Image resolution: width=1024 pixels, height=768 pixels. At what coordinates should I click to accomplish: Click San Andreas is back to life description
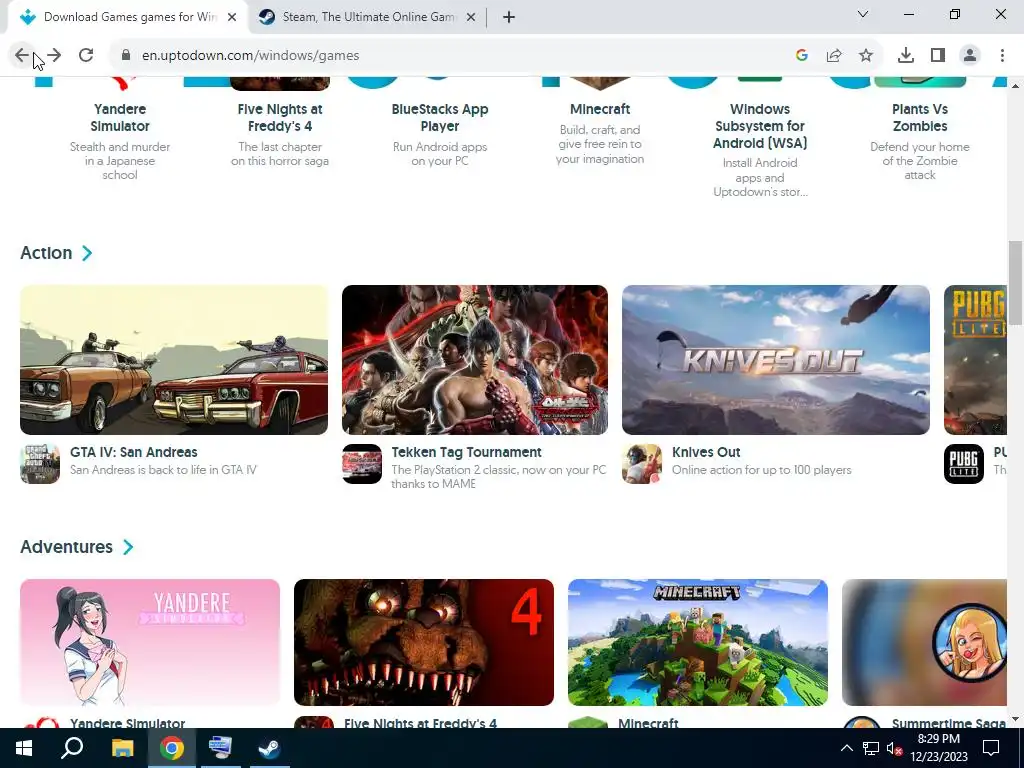click(x=163, y=470)
